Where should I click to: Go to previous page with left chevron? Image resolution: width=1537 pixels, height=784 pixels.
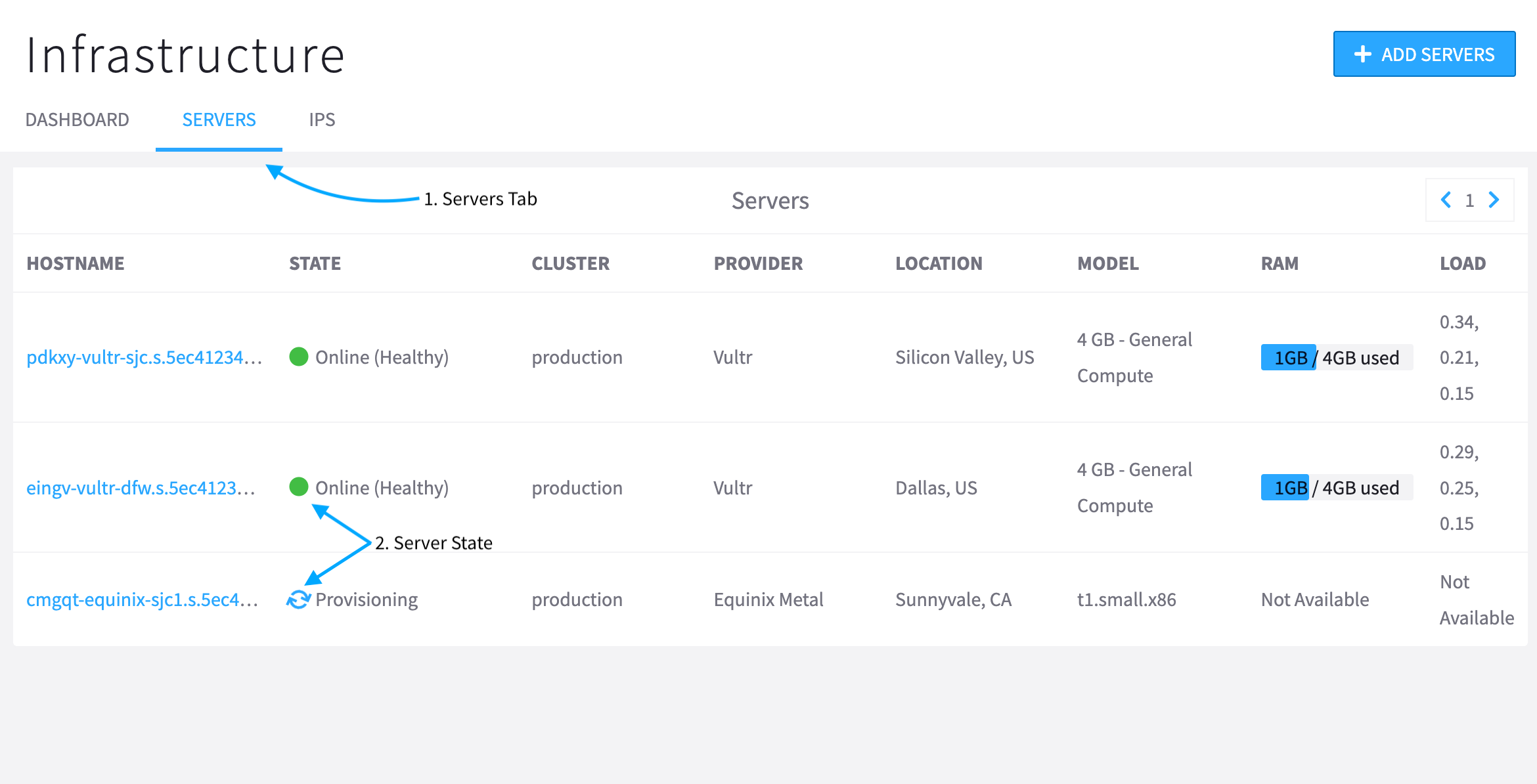pos(1446,200)
